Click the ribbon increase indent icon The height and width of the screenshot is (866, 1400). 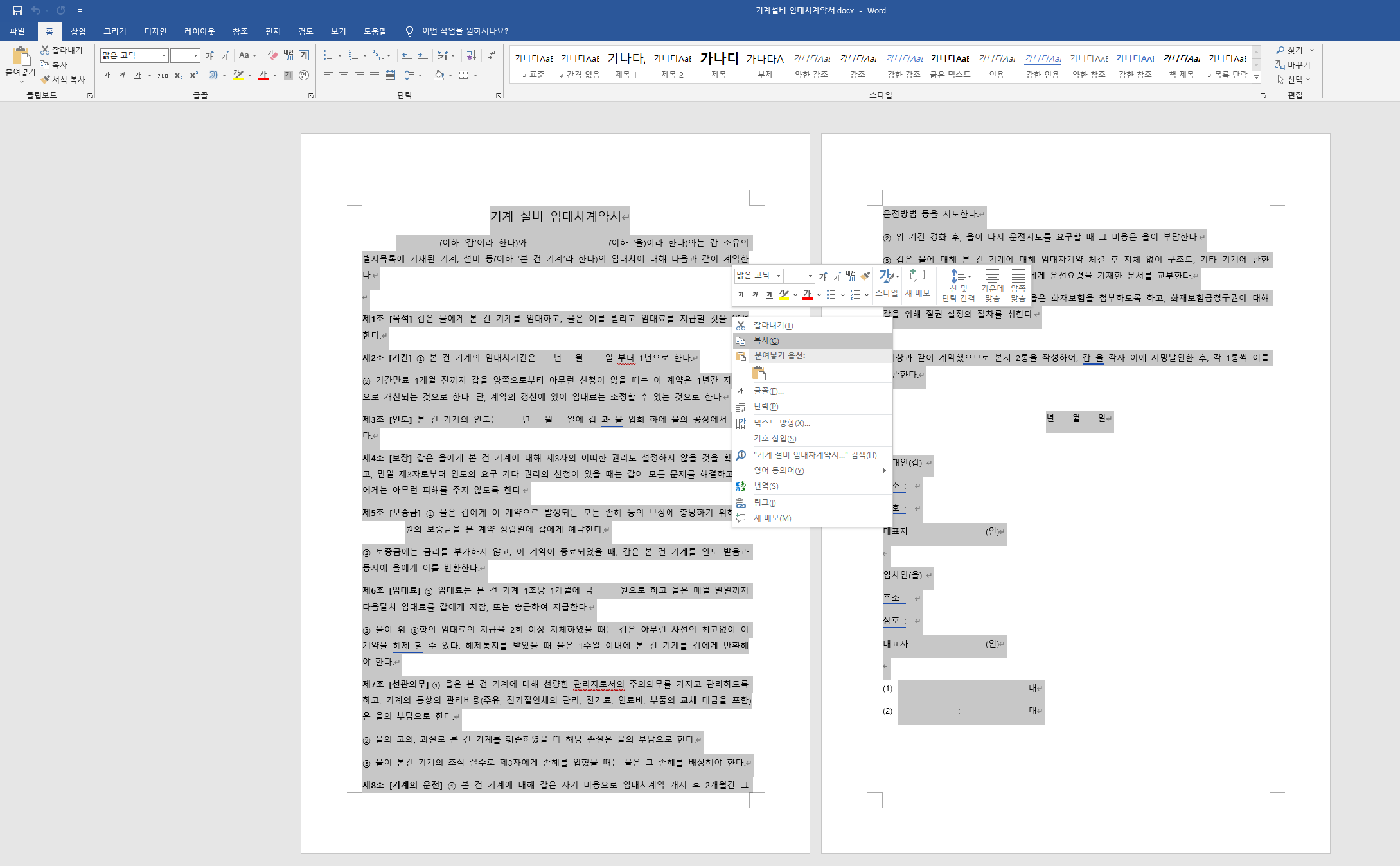tap(422, 55)
